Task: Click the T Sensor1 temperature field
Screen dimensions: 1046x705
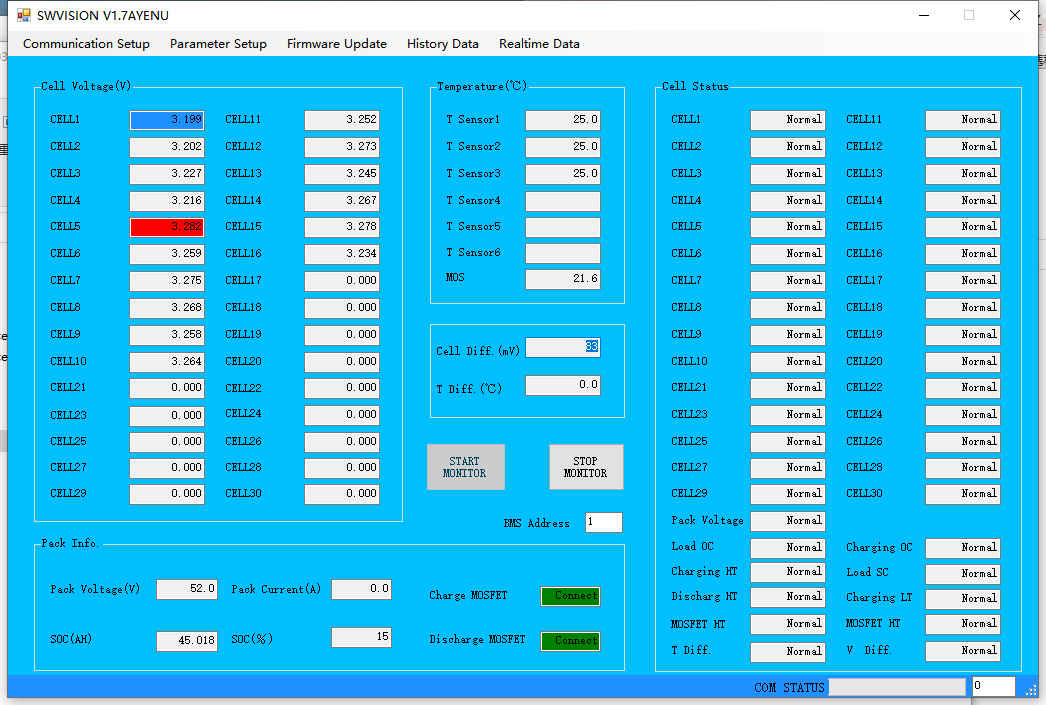Action: (x=563, y=120)
